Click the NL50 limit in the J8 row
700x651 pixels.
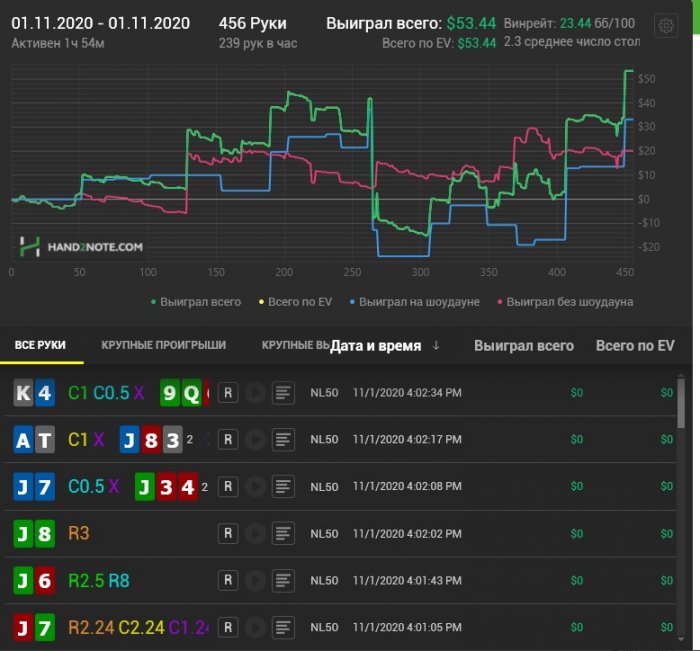click(x=324, y=534)
